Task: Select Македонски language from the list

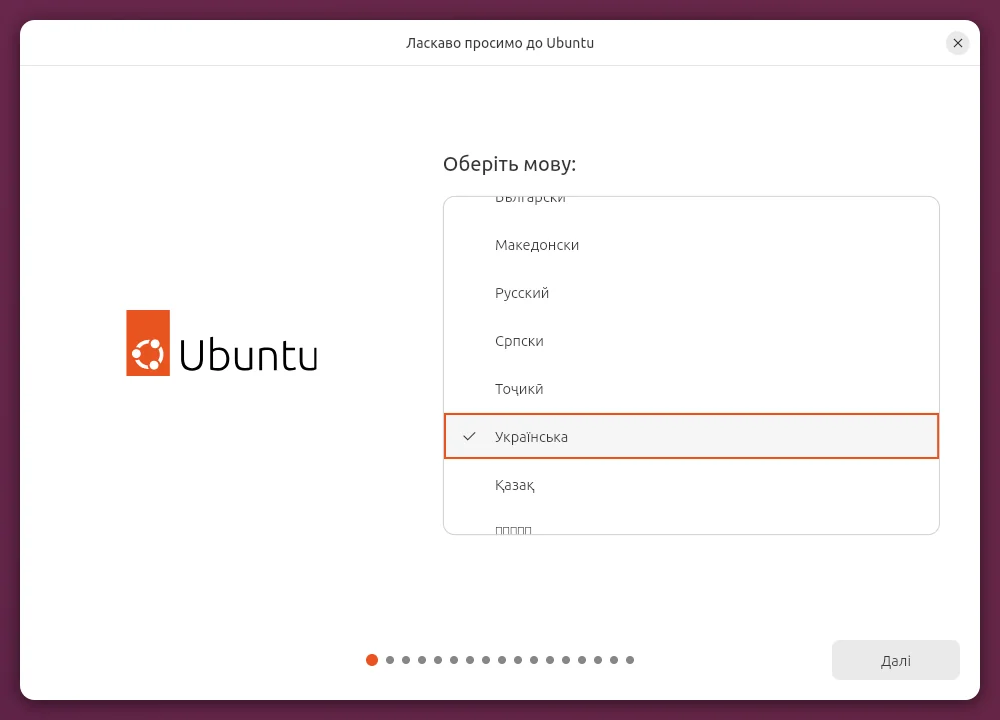Action: pyautogui.click(x=691, y=245)
